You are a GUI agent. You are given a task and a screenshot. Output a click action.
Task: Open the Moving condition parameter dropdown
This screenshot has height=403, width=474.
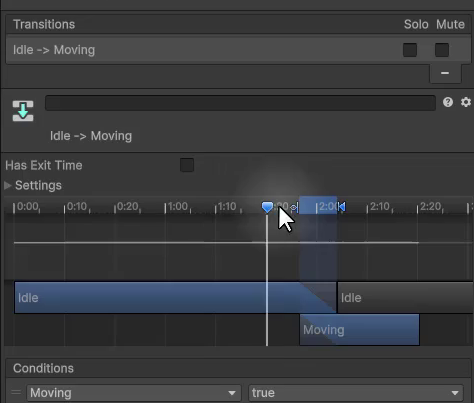point(134,393)
